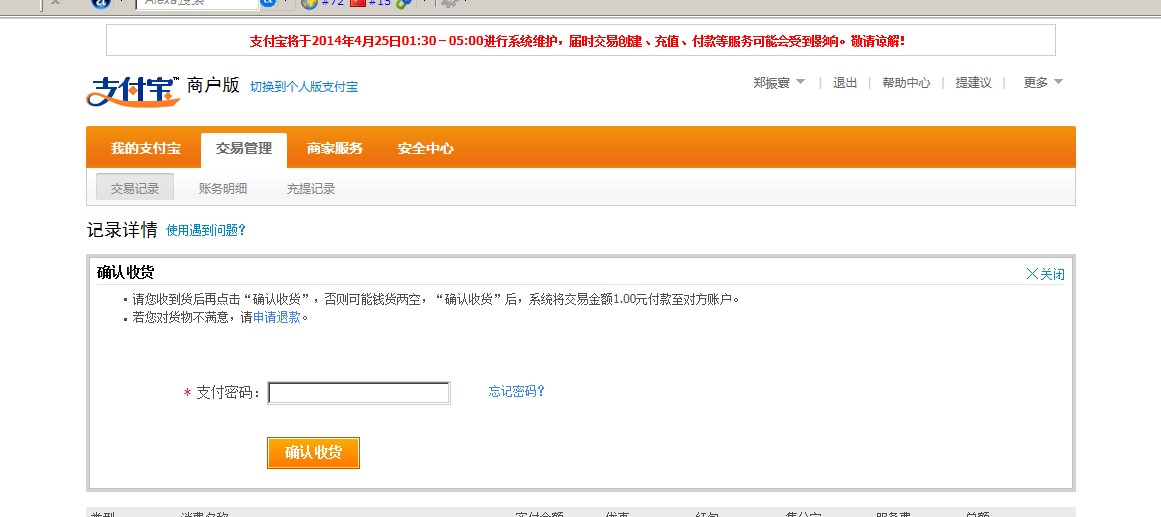This screenshot has width=1161, height=517.
Task: Click the 提建议 link
Action: (974, 83)
